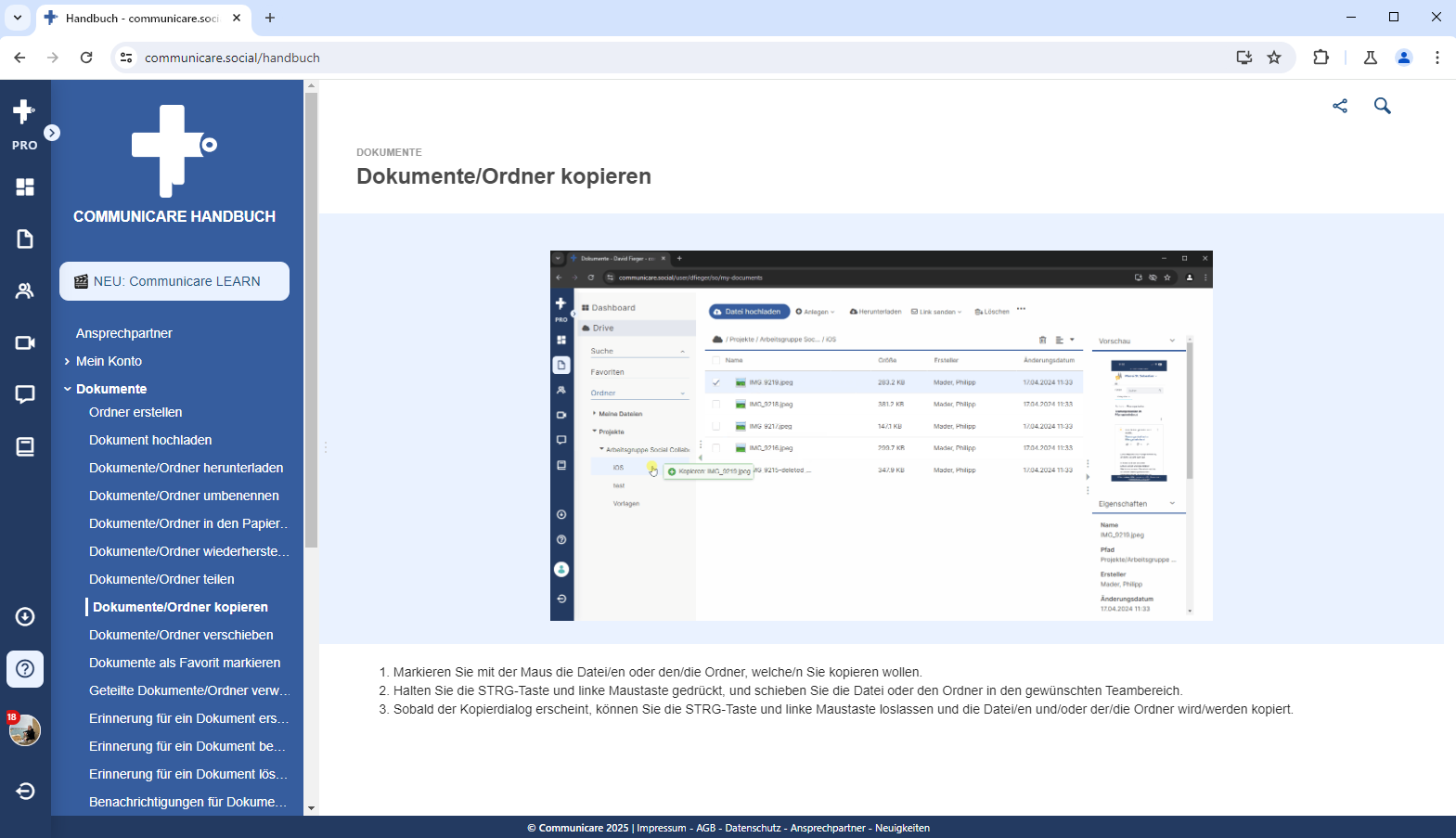Viewport: 1456px width, 838px height.
Task: Open the video camera icon in rail
Action: (25, 343)
